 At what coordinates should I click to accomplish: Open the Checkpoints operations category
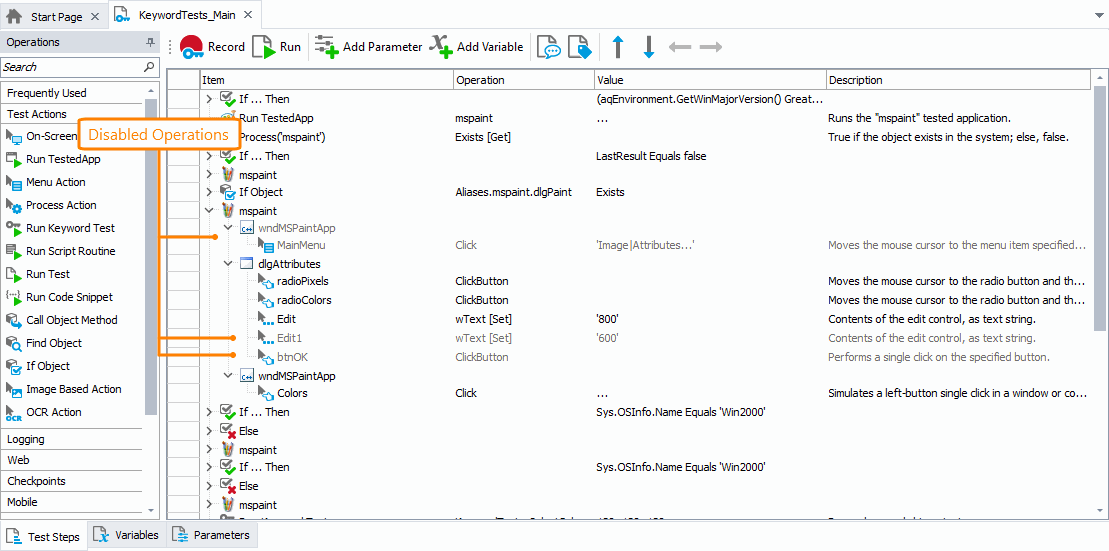coord(36,481)
